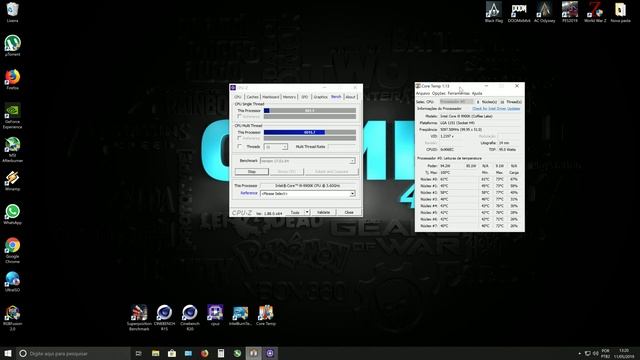Image resolution: width=640 pixels, height=360 pixels.
Task: Open the Arquivo menu in Core Temp
Action: click(423, 93)
